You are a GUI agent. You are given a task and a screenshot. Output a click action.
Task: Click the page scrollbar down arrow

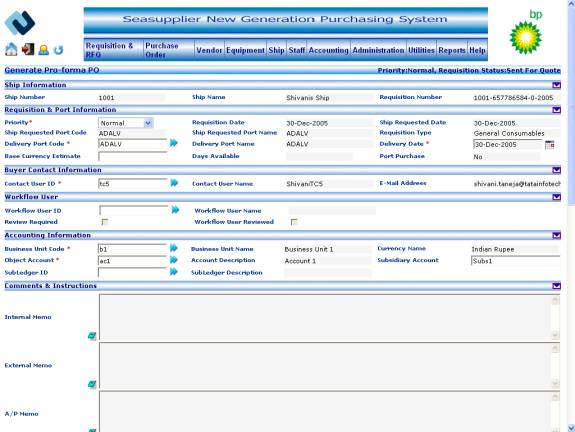pyautogui.click(x=571, y=428)
